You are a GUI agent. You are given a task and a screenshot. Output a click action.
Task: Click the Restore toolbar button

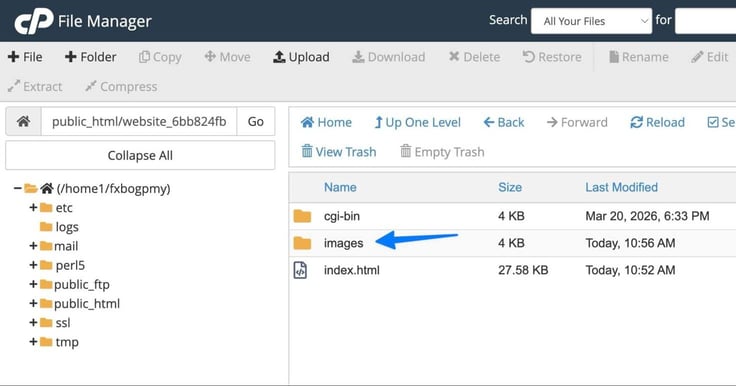pos(552,57)
